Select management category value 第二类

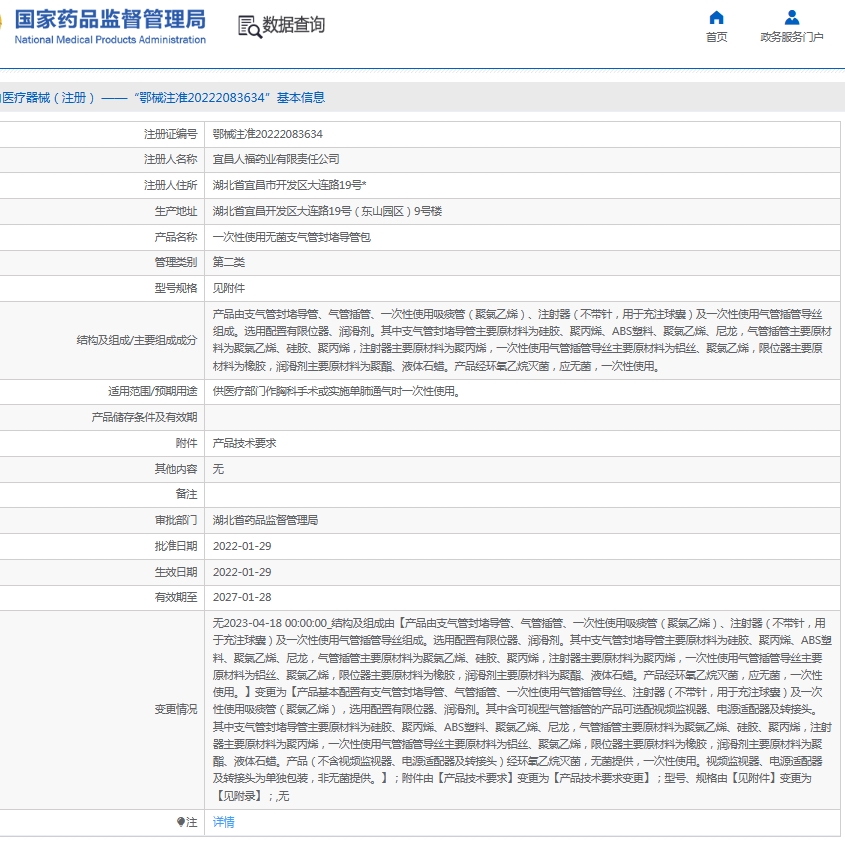[228, 262]
